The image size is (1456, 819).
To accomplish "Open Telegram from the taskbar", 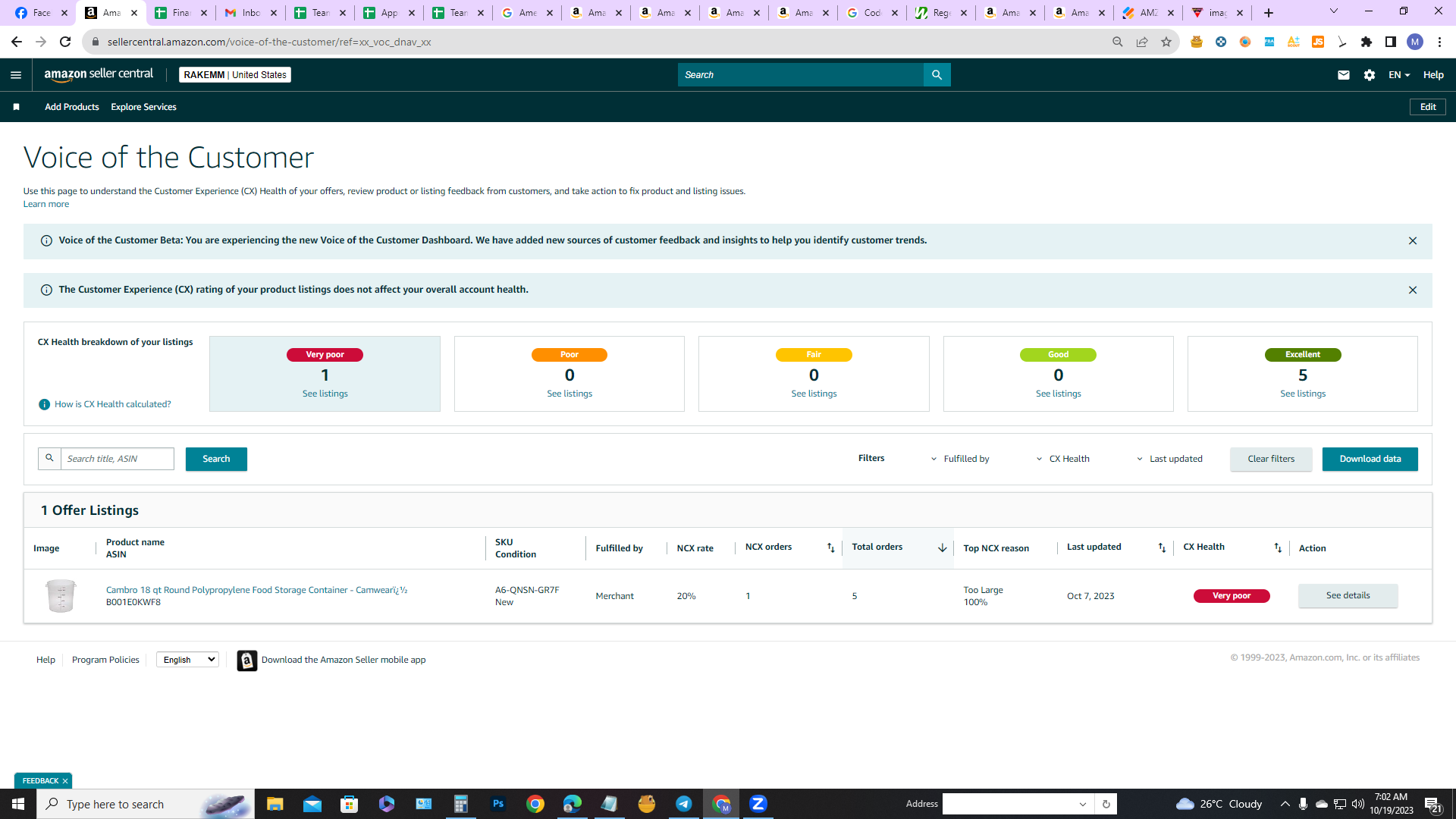I will pos(684,804).
